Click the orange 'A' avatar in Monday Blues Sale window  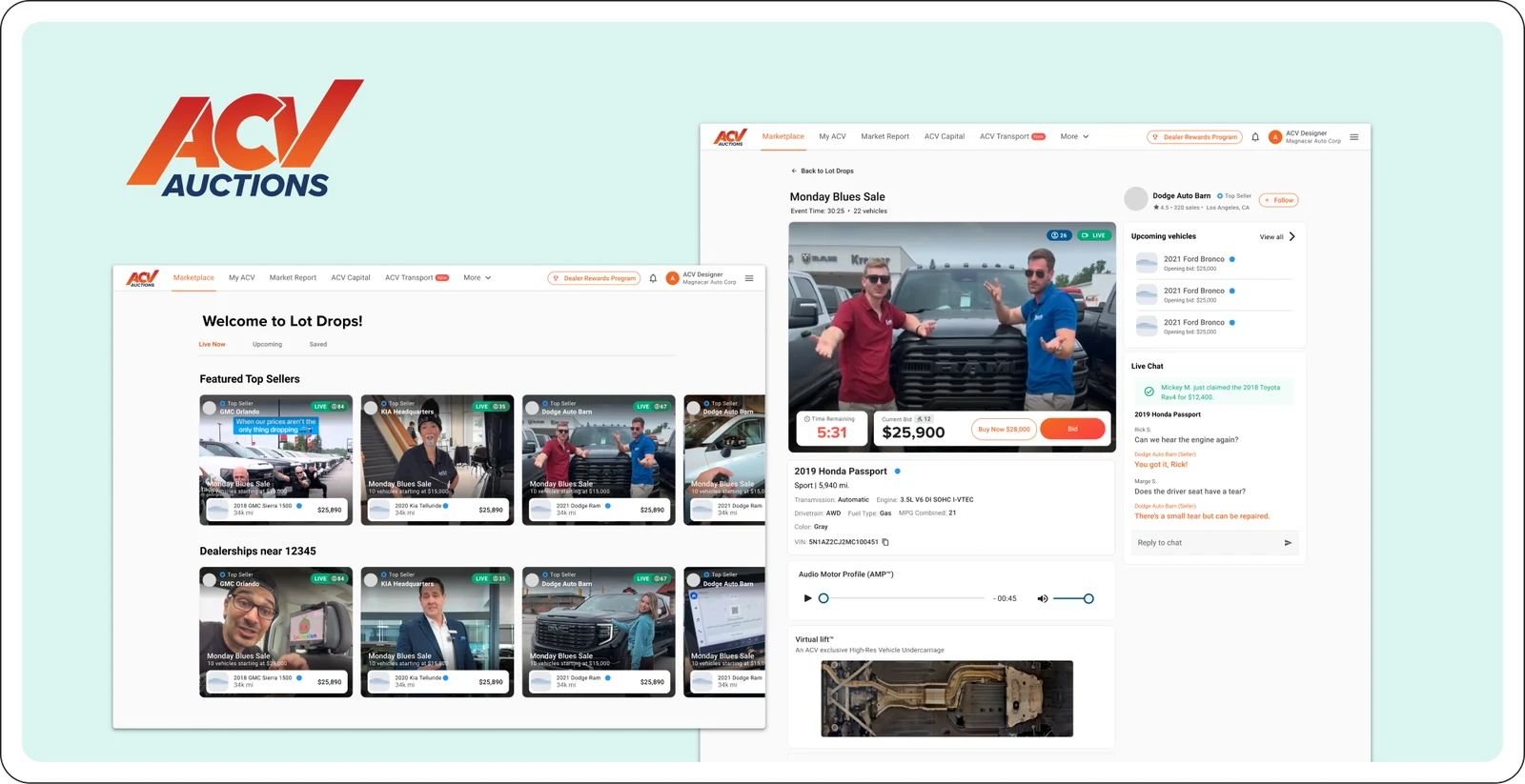tap(1275, 137)
